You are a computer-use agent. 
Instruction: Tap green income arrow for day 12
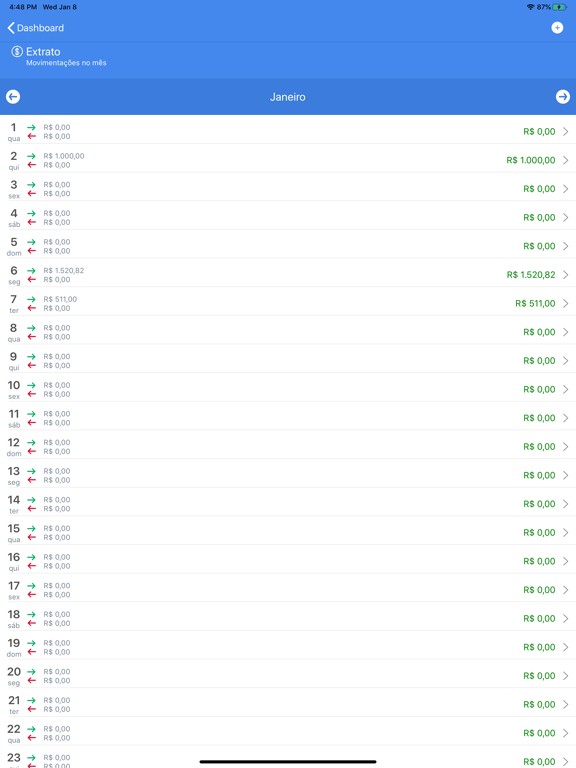tap(31, 443)
